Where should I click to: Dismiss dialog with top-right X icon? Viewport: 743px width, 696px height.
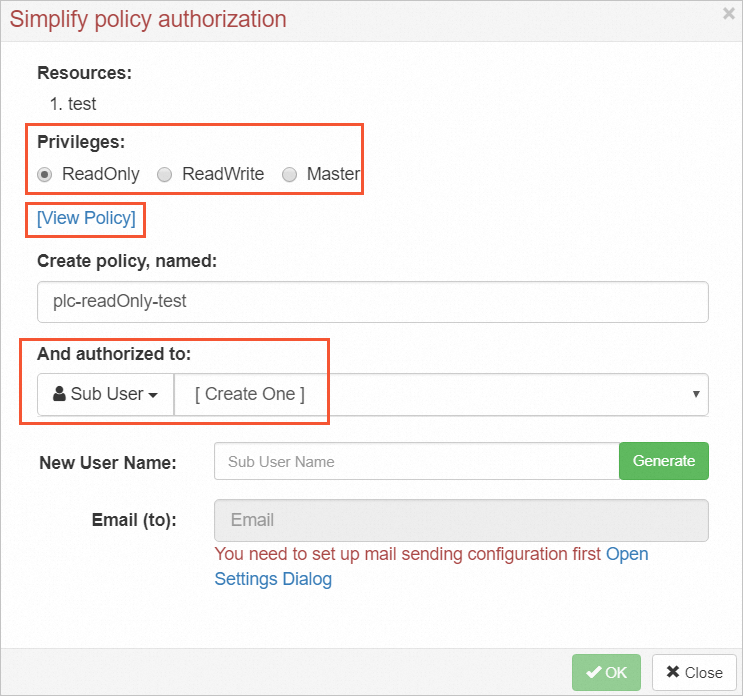pos(729,14)
